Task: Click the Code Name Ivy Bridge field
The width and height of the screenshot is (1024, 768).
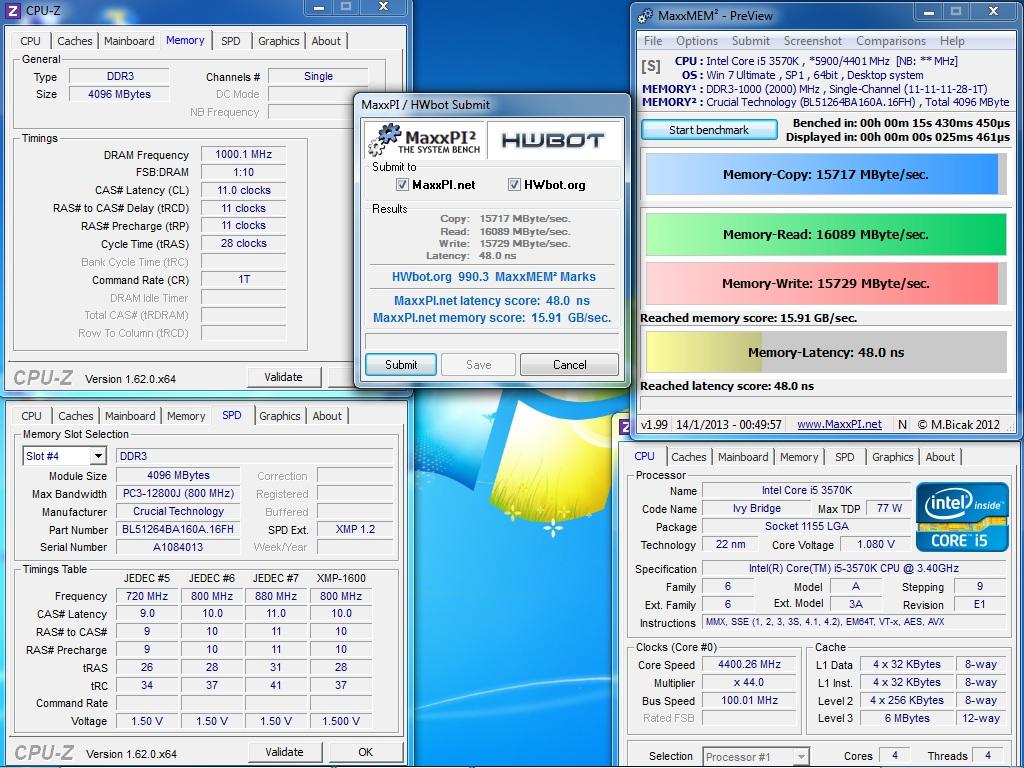Action: [x=756, y=509]
